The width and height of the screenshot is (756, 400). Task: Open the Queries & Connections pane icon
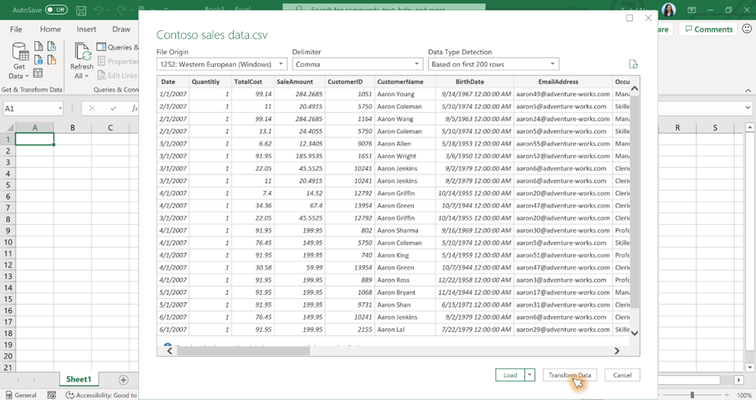[101, 47]
